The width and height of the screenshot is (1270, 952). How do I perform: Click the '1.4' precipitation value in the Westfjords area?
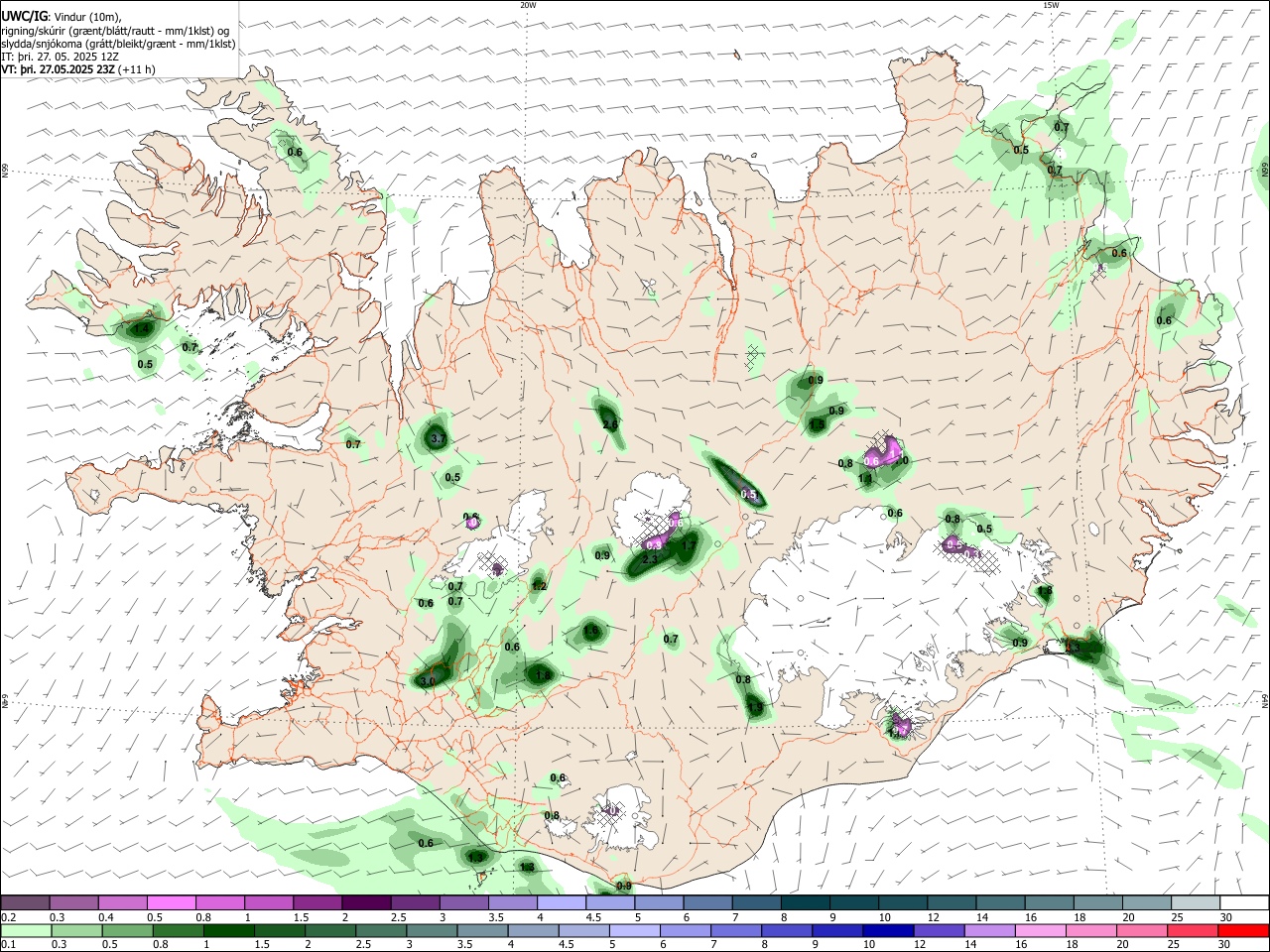click(x=141, y=328)
